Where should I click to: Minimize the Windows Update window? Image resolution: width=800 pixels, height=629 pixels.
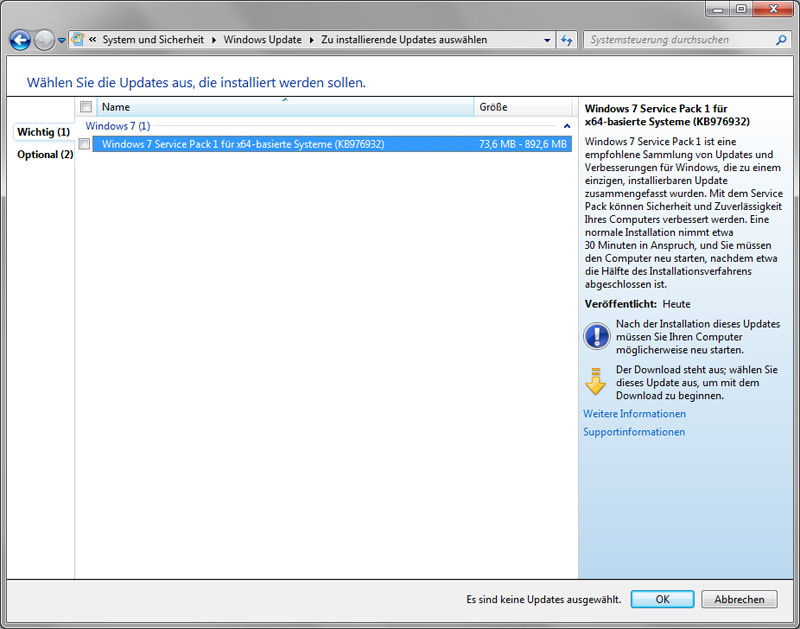coord(718,9)
